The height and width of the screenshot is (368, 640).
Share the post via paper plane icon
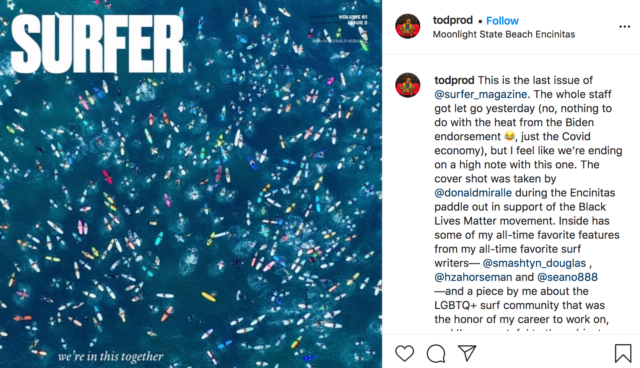pos(467,353)
